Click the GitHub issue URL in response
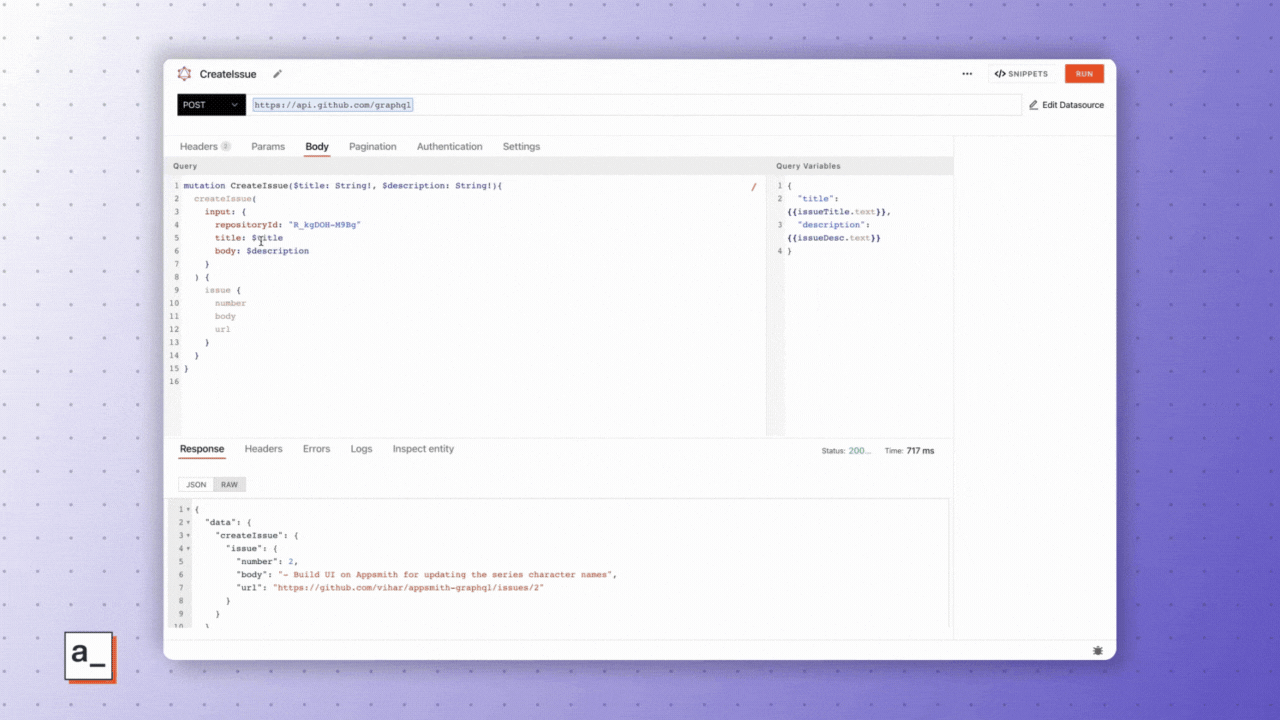Screen dimensions: 1280x720 click(x=408, y=588)
